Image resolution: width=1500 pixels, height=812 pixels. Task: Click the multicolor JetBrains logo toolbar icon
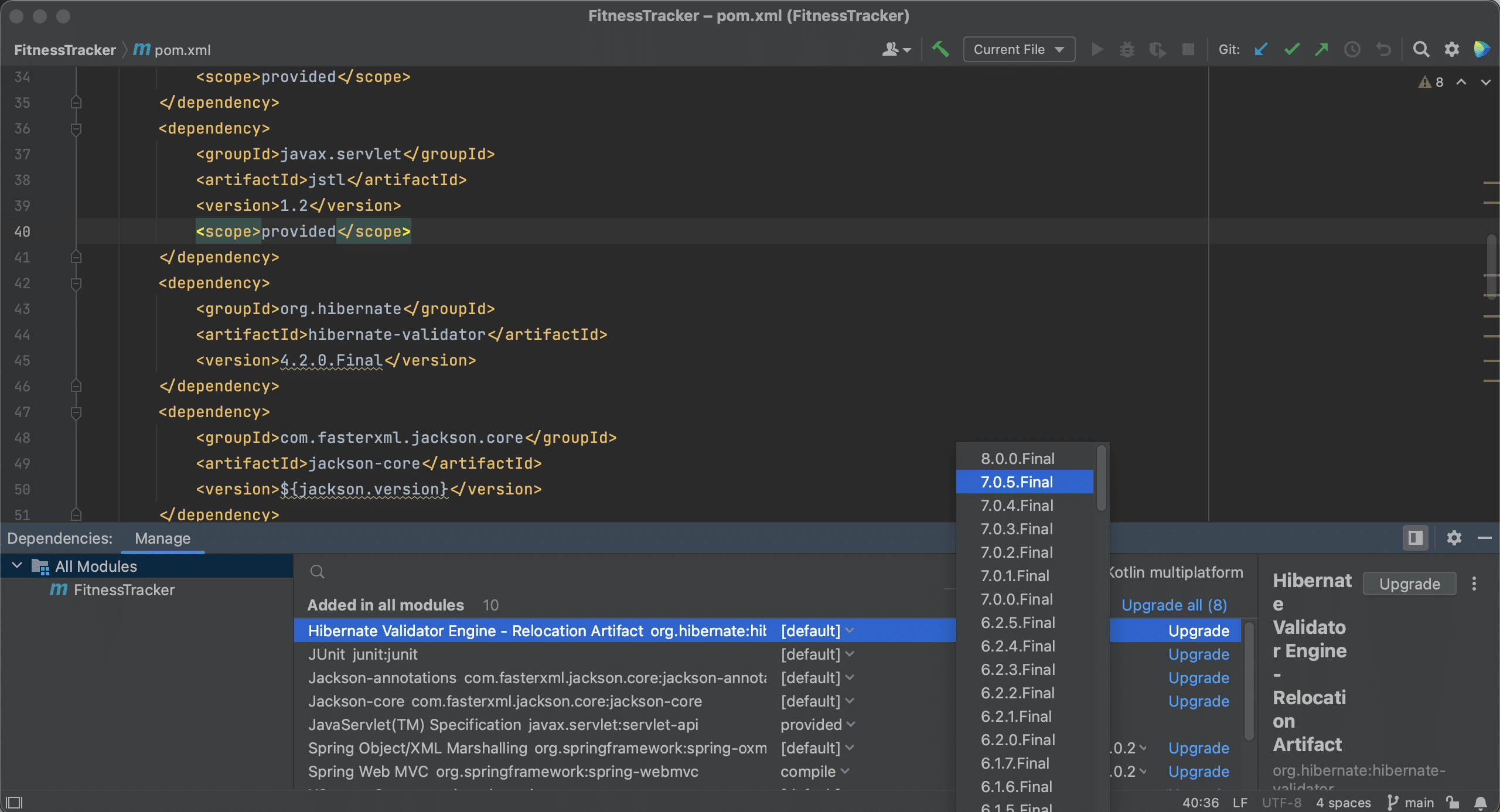pos(1481,49)
